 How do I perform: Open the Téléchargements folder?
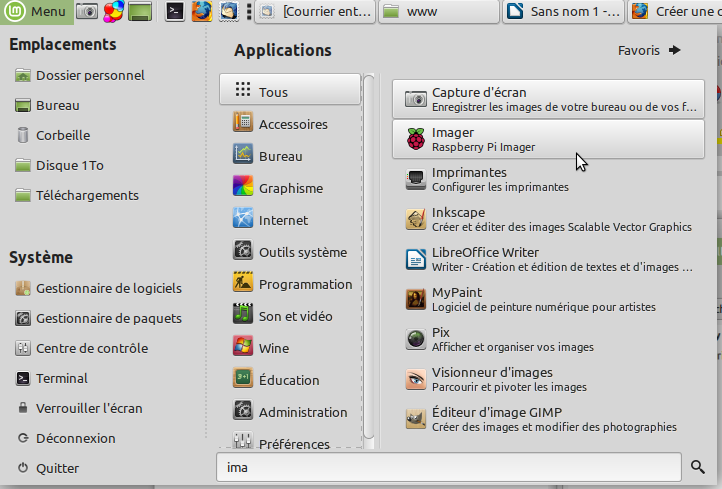(87, 195)
